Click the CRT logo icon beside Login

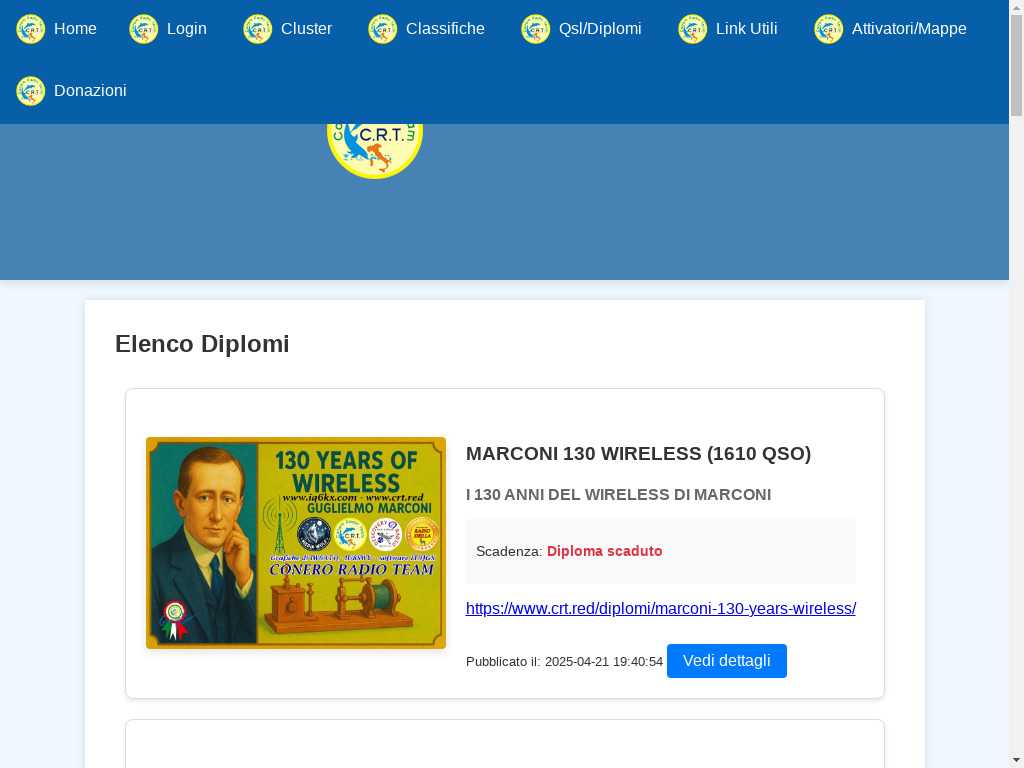(x=144, y=29)
